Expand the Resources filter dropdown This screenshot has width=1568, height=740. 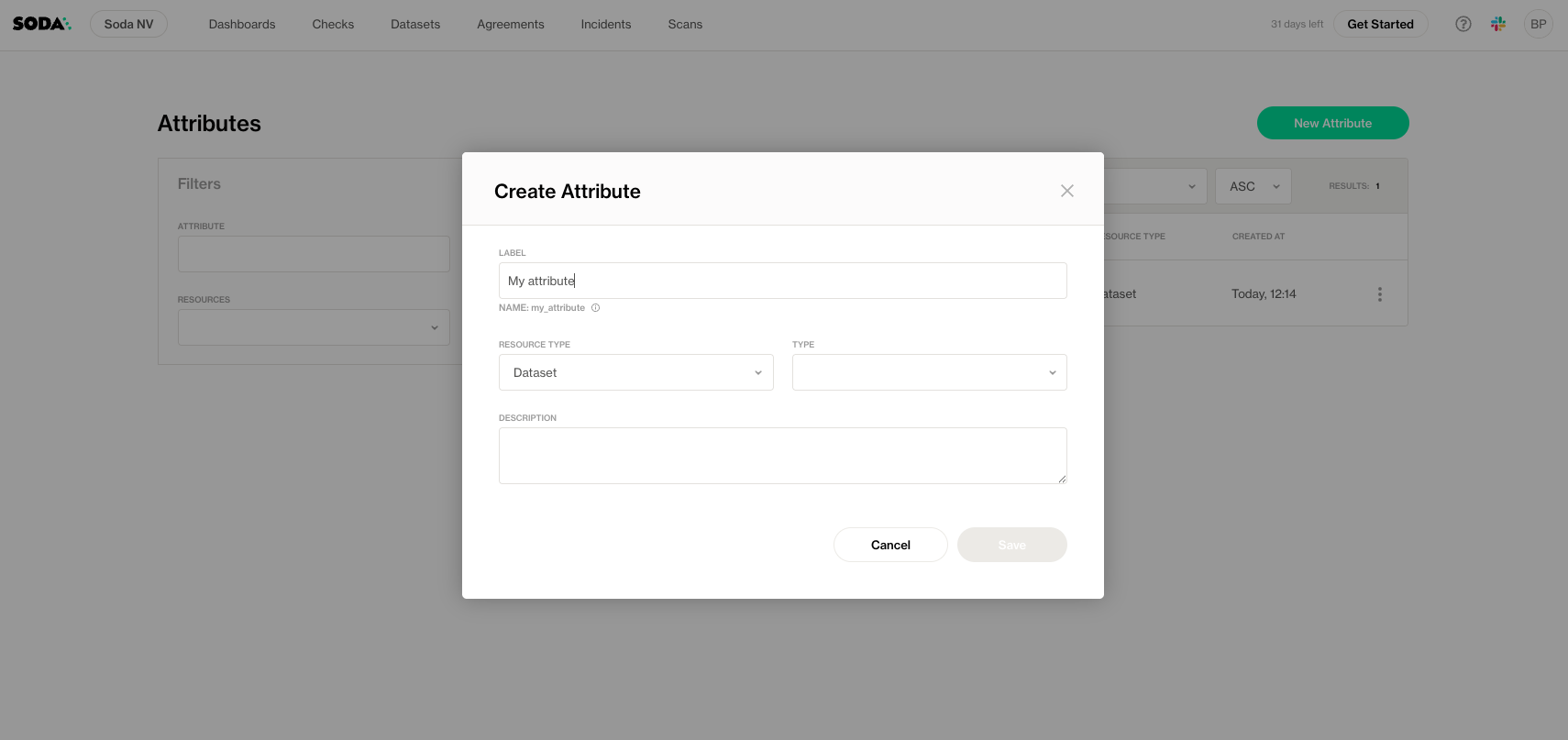point(314,327)
